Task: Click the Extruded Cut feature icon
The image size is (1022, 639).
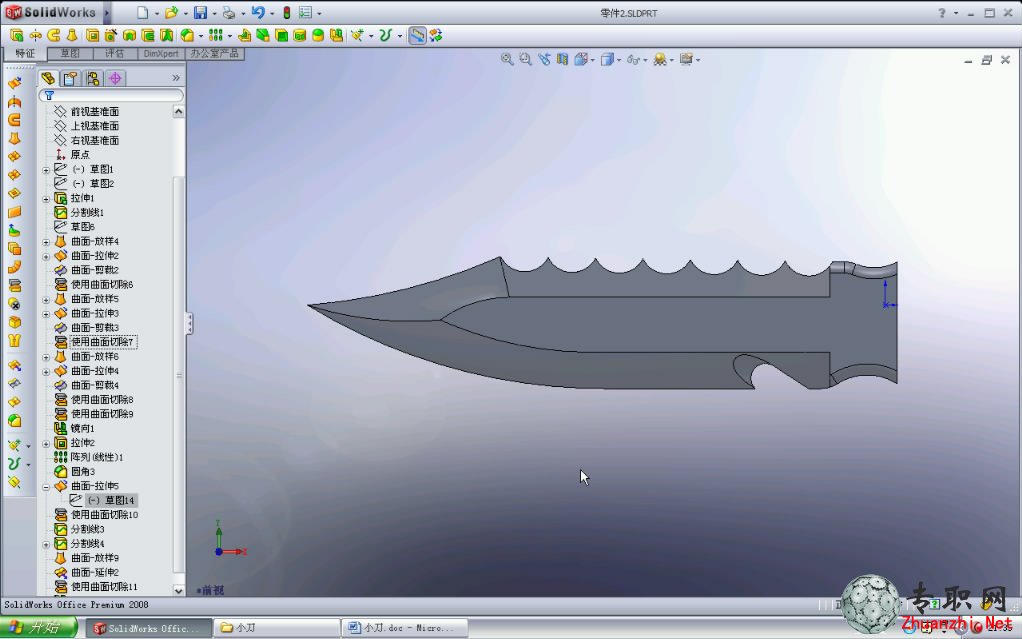Action: pyautogui.click(x=93, y=35)
